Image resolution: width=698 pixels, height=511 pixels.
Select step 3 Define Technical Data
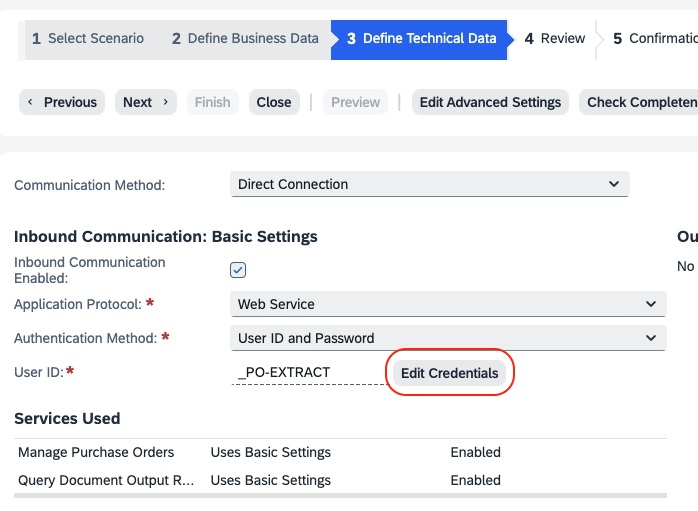(421, 39)
